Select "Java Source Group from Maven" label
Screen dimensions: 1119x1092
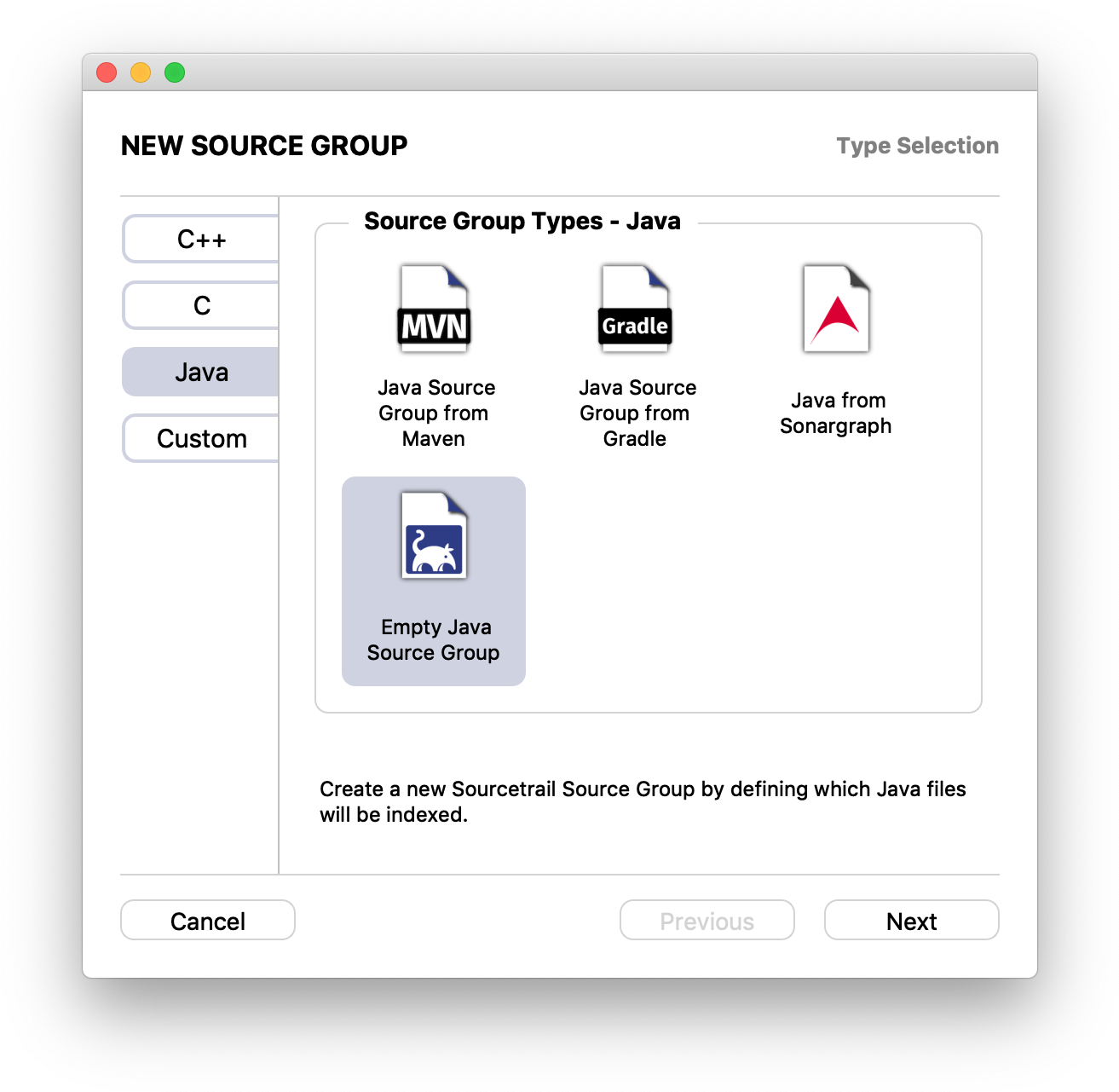click(x=435, y=413)
